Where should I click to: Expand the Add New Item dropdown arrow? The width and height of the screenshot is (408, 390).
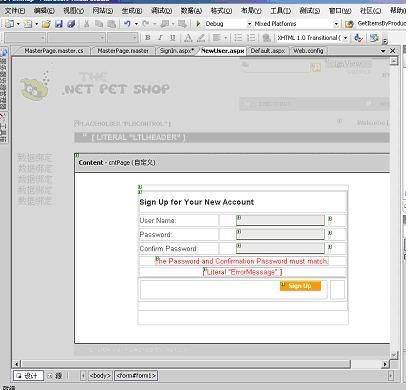pyautogui.click(x=36, y=24)
